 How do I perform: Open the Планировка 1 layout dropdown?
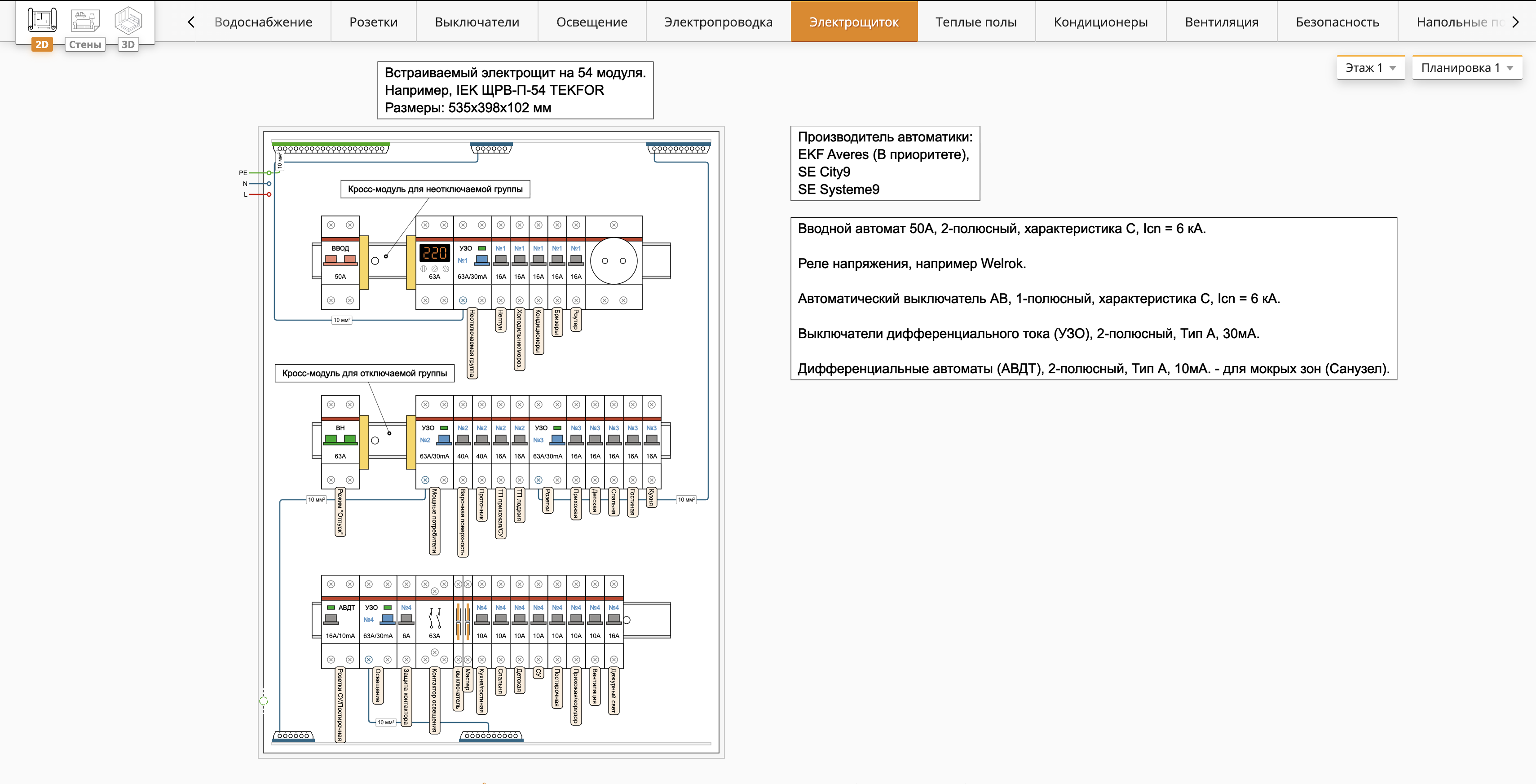click(1467, 67)
